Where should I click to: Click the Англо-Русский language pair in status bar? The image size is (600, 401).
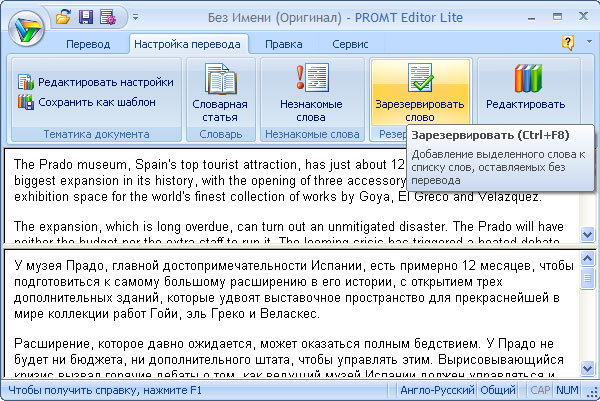[x=437, y=390]
